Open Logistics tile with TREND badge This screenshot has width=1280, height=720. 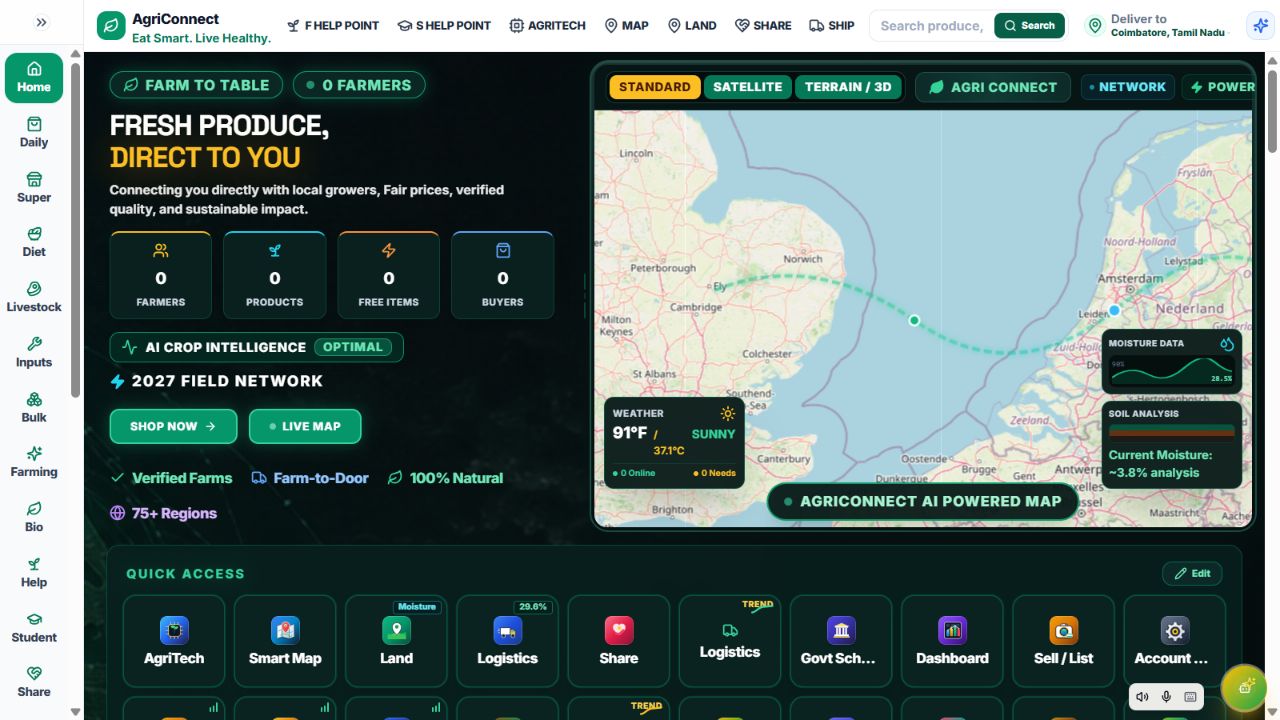tap(730, 641)
